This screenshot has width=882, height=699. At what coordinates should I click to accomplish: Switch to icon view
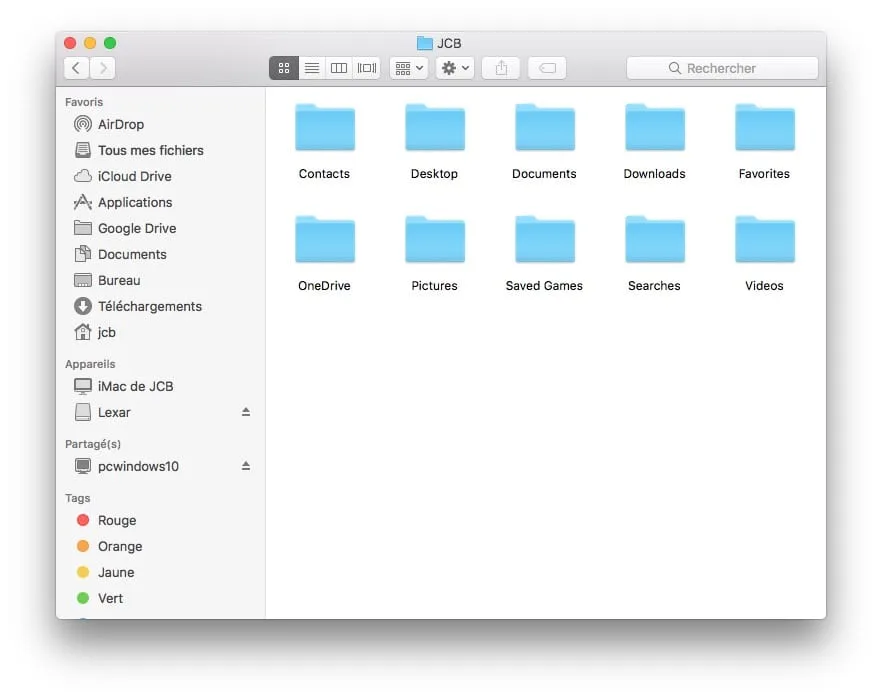pyautogui.click(x=284, y=68)
